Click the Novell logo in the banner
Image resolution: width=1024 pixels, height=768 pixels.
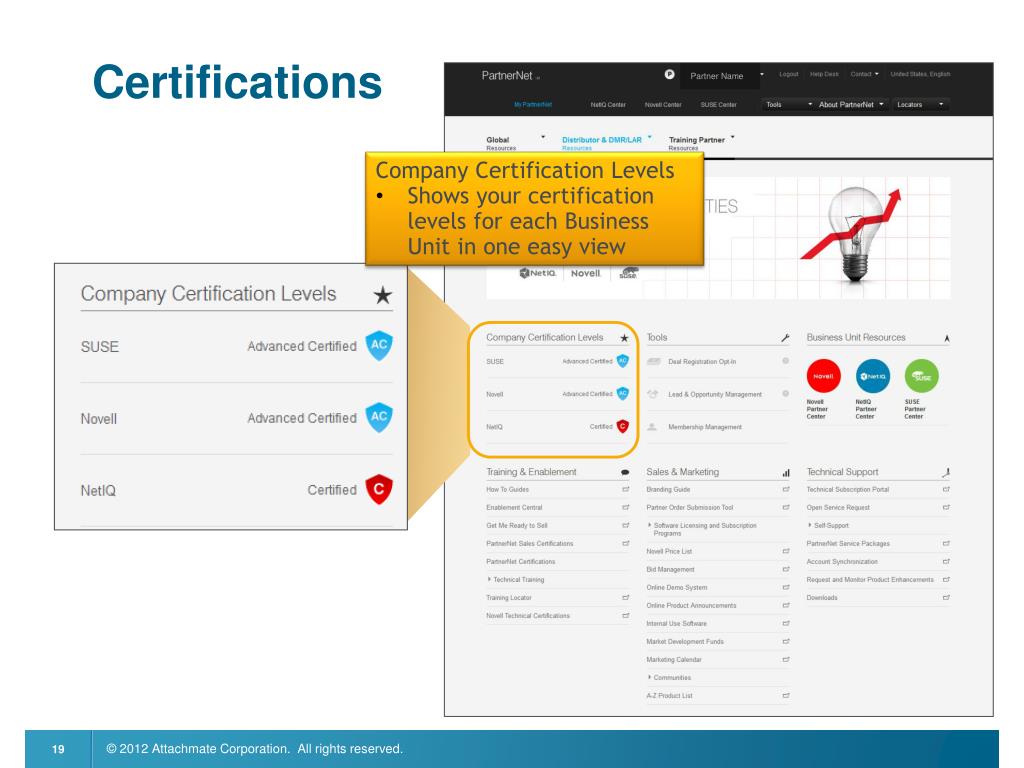(x=585, y=273)
